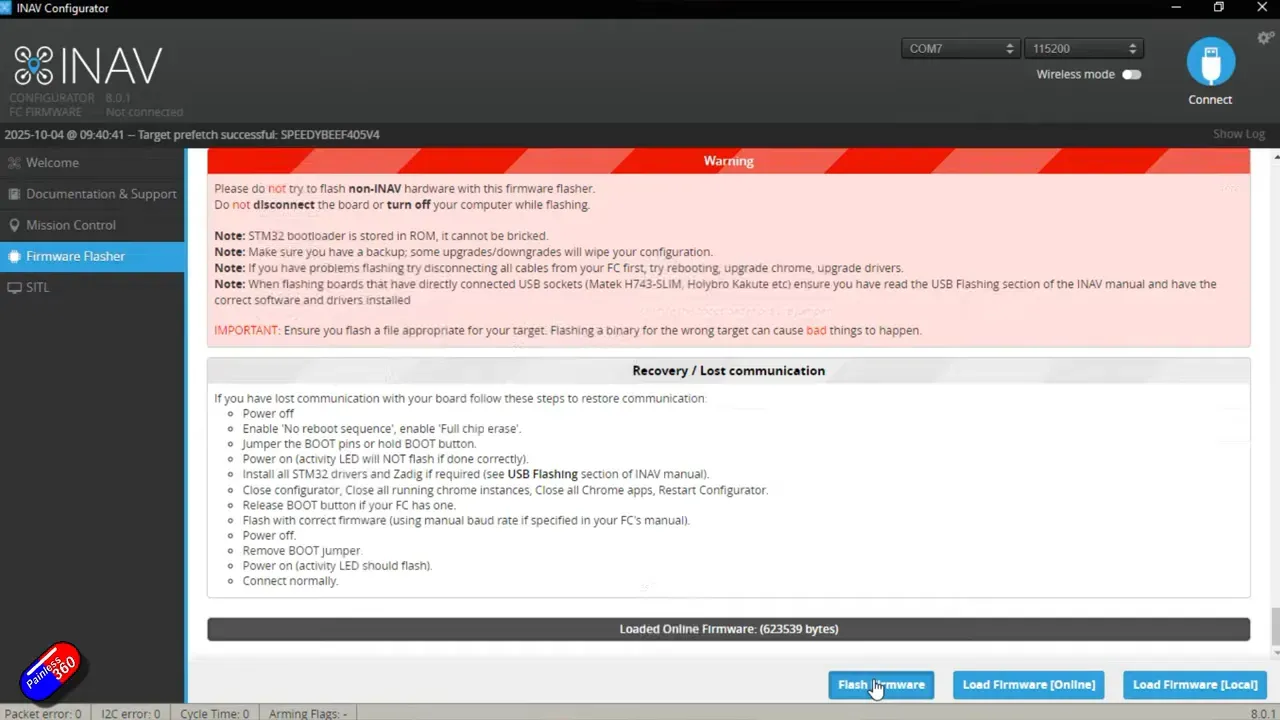Toggle the Wireless mode switch
This screenshot has width=1280, height=720.
point(1131,74)
